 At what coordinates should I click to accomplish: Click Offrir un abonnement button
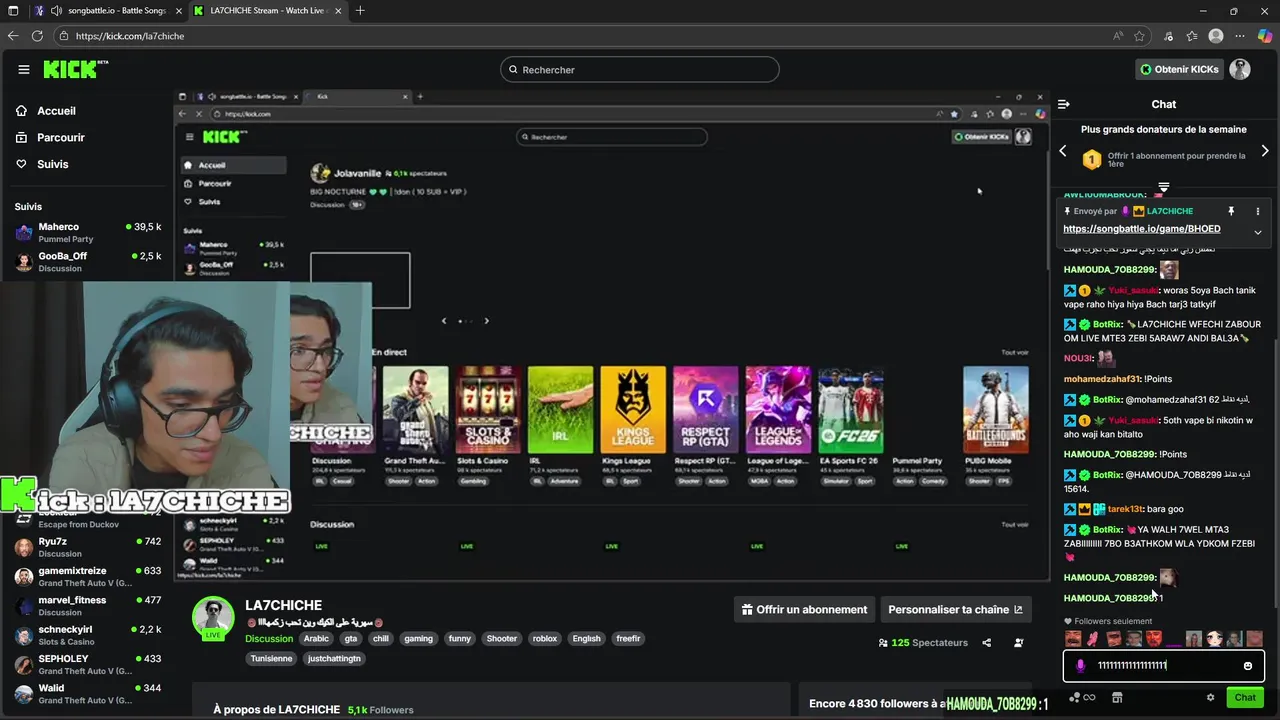[x=804, y=609]
